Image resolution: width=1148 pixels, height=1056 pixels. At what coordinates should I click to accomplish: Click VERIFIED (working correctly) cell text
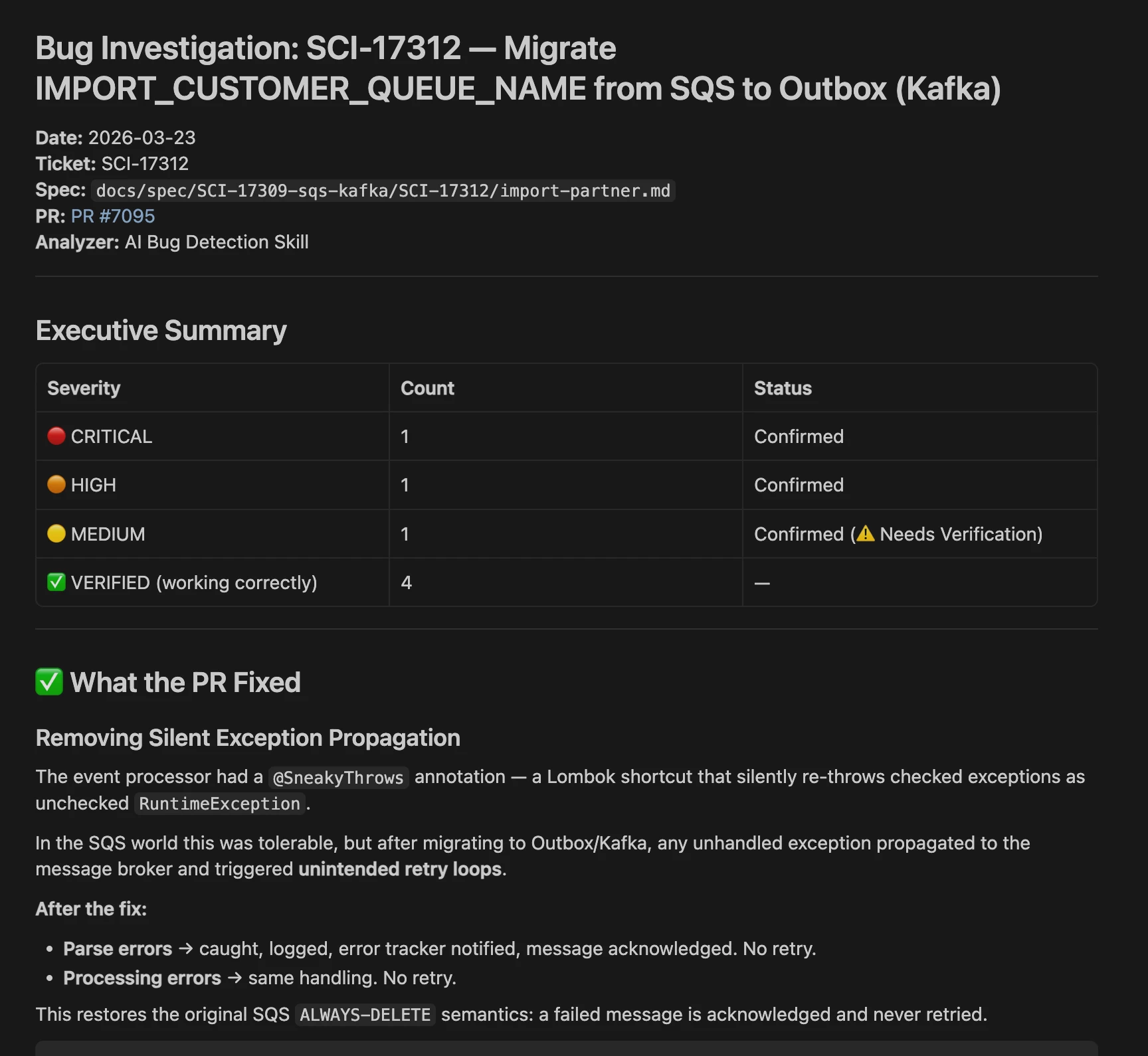tap(194, 582)
